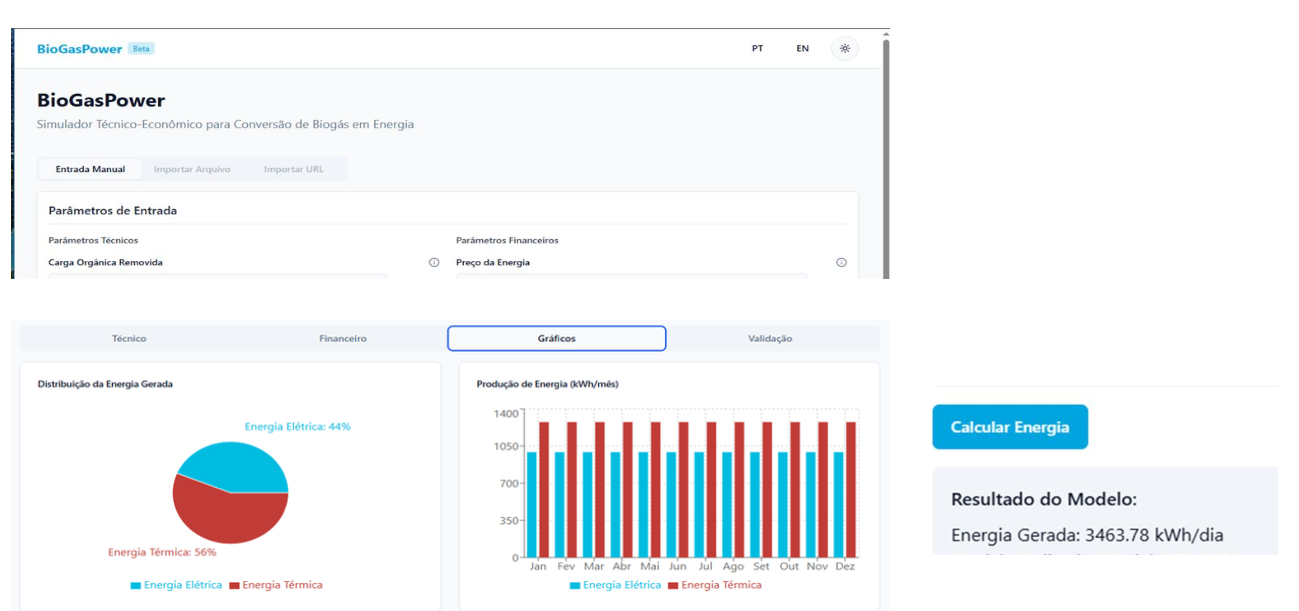1299x611 pixels.
Task: Toggle Energia Elétrica legend under bar chart
Action: [x=615, y=585]
